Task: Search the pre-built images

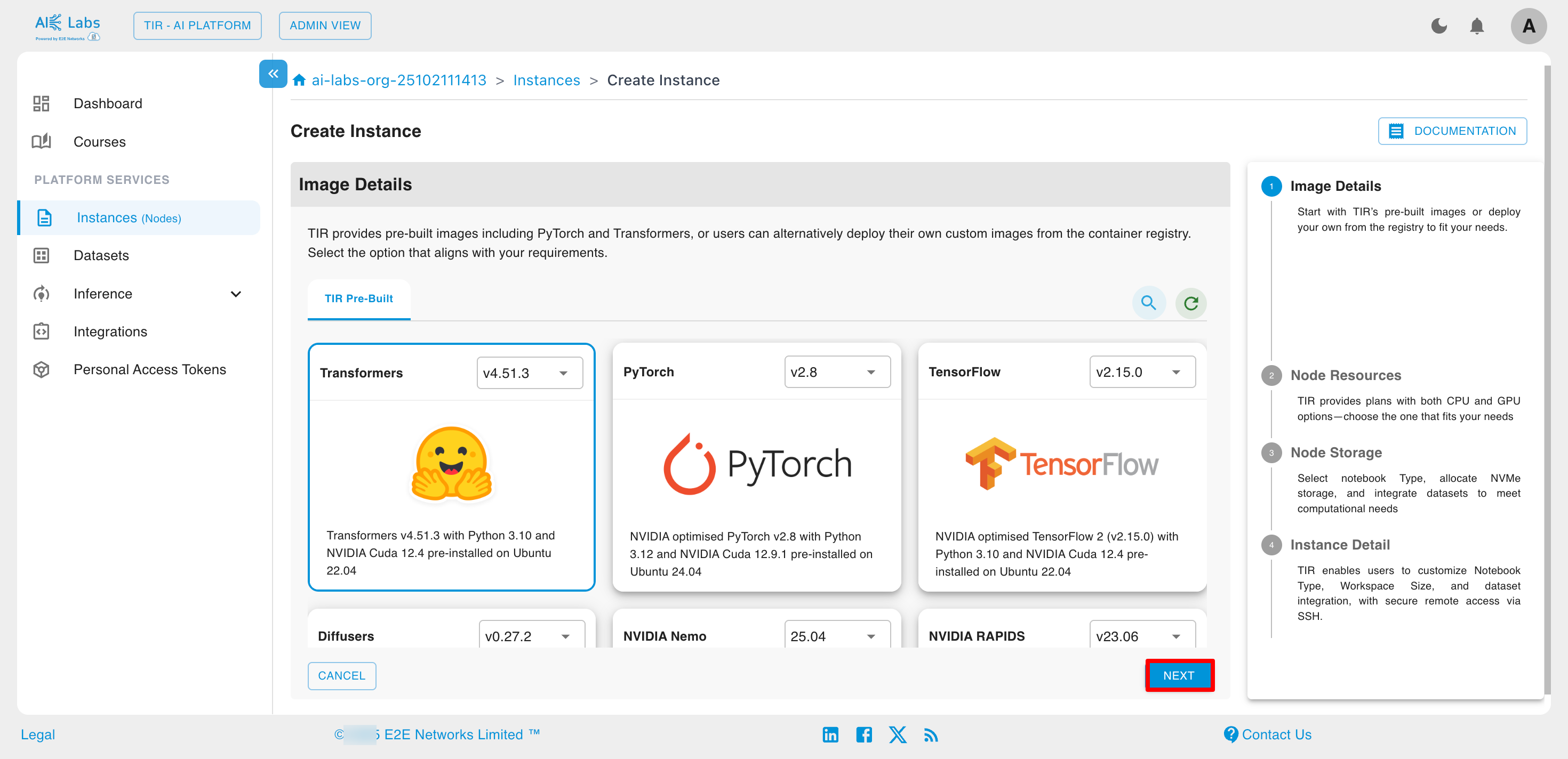Action: [1149, 303]
